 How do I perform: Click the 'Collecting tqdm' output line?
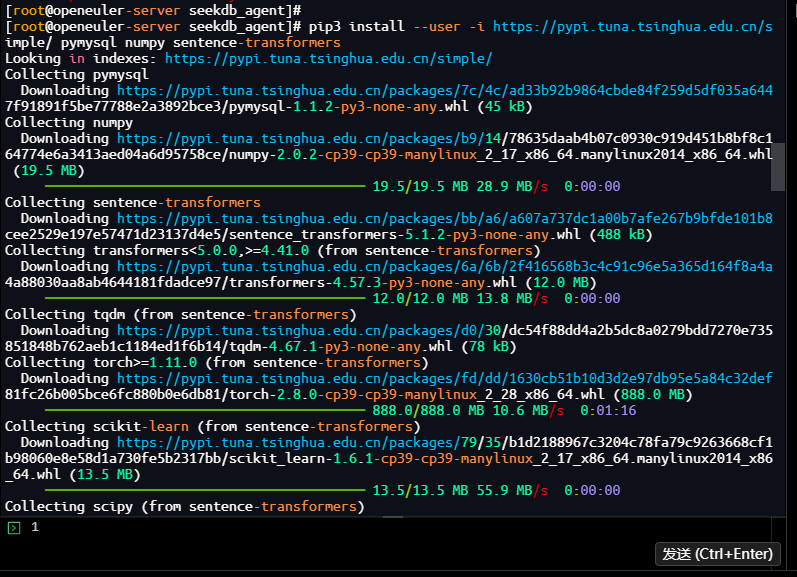tap(180, 314)
